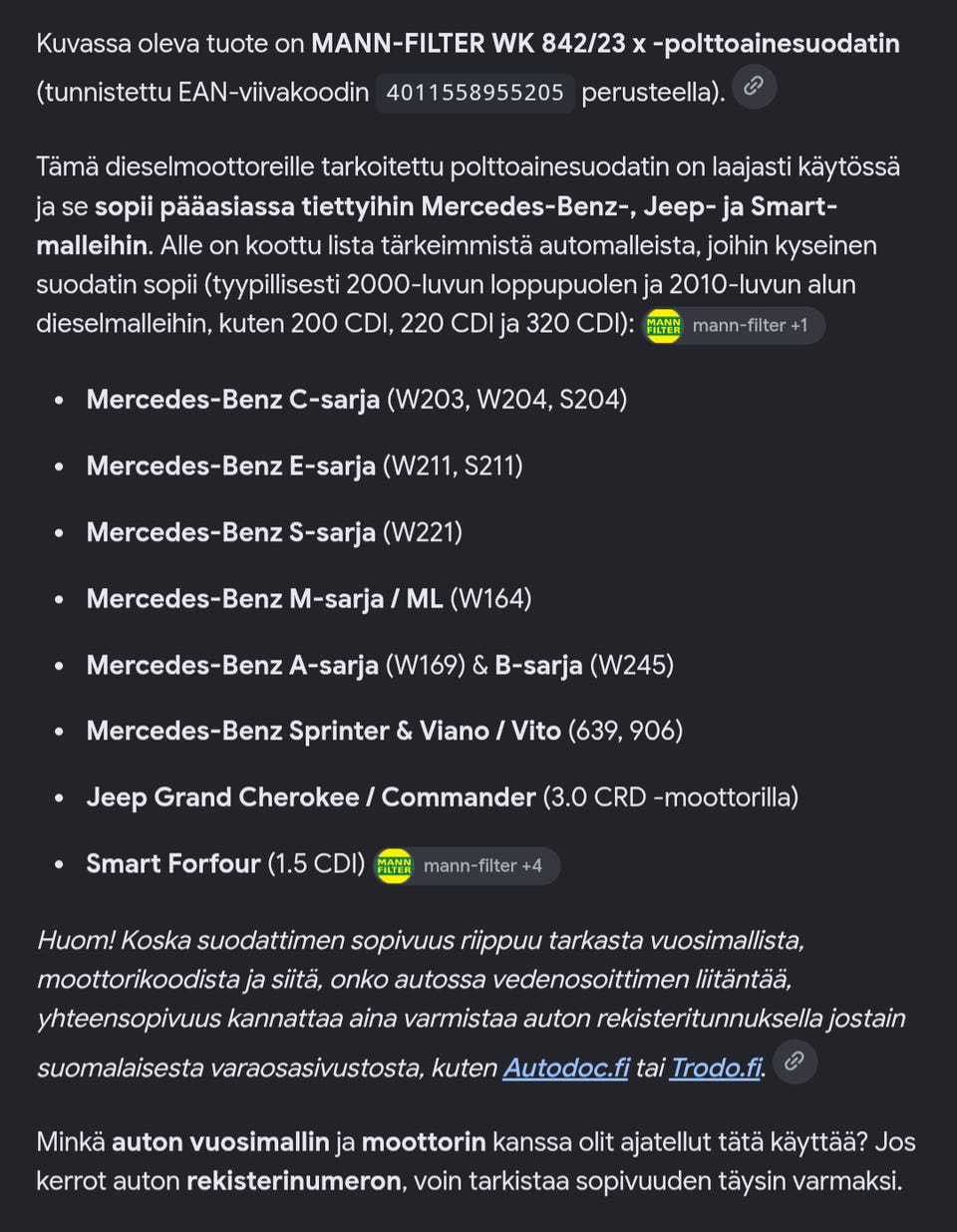
Task: Select the Mercedes-Benz E-sarja list entry
Action: coord(304,465)
